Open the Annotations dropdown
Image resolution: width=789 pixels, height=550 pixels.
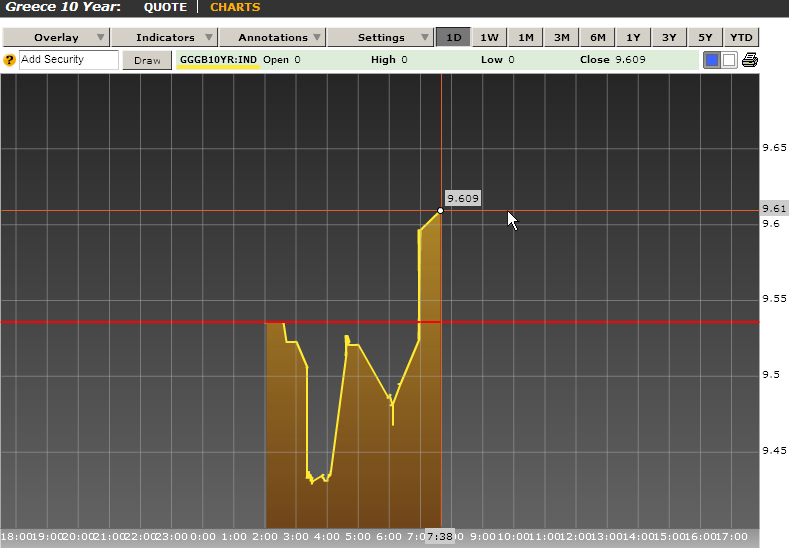(x=273, y=37)
